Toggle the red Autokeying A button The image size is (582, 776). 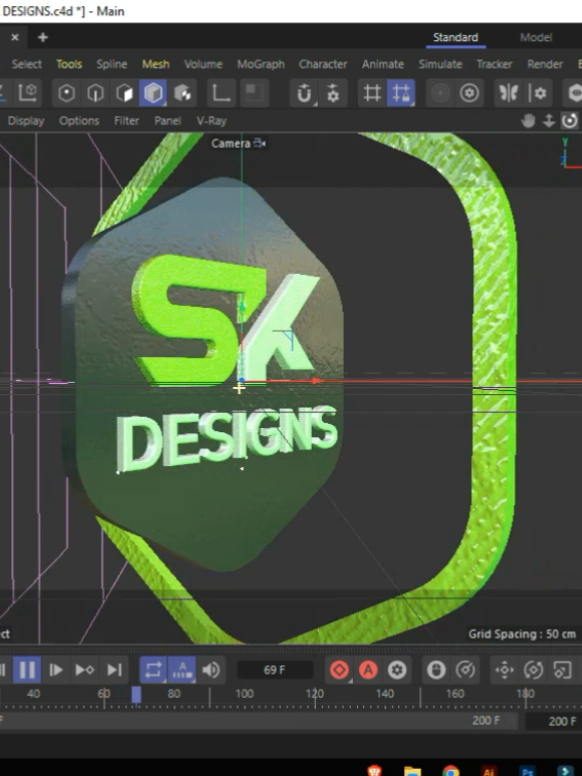click(368, 670)
